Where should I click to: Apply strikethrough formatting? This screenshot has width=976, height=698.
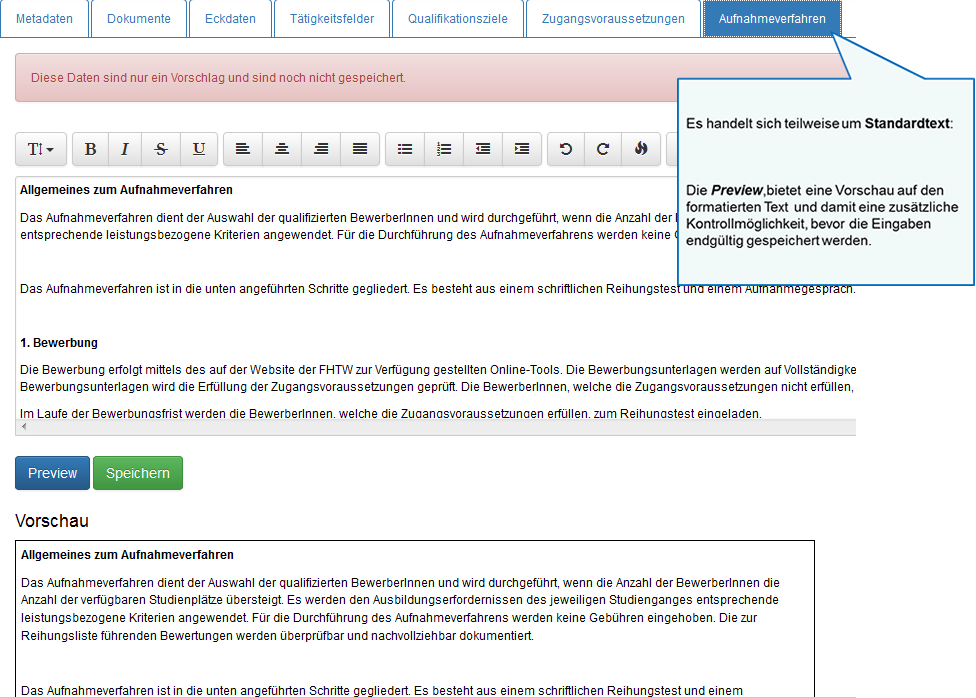tap(161, 149)
